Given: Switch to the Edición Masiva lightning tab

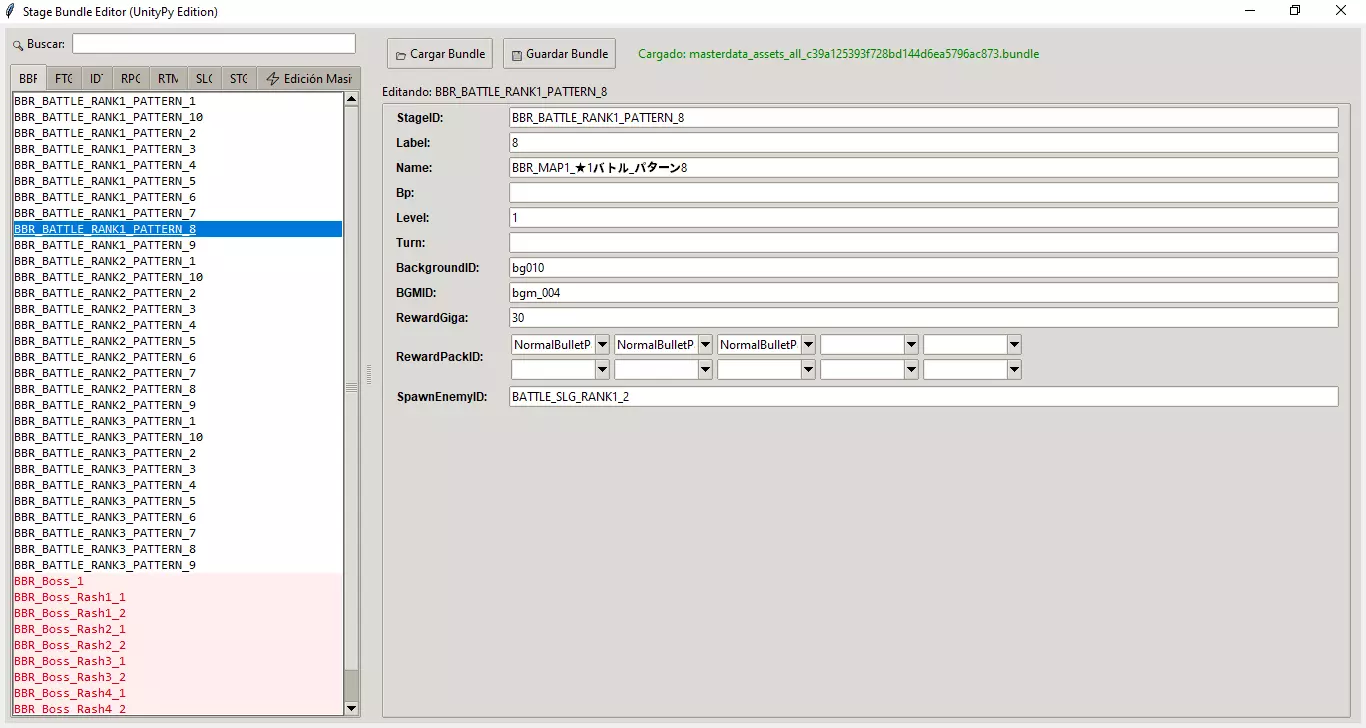Looking at the screenshot, I should click(x=309, y=79).
